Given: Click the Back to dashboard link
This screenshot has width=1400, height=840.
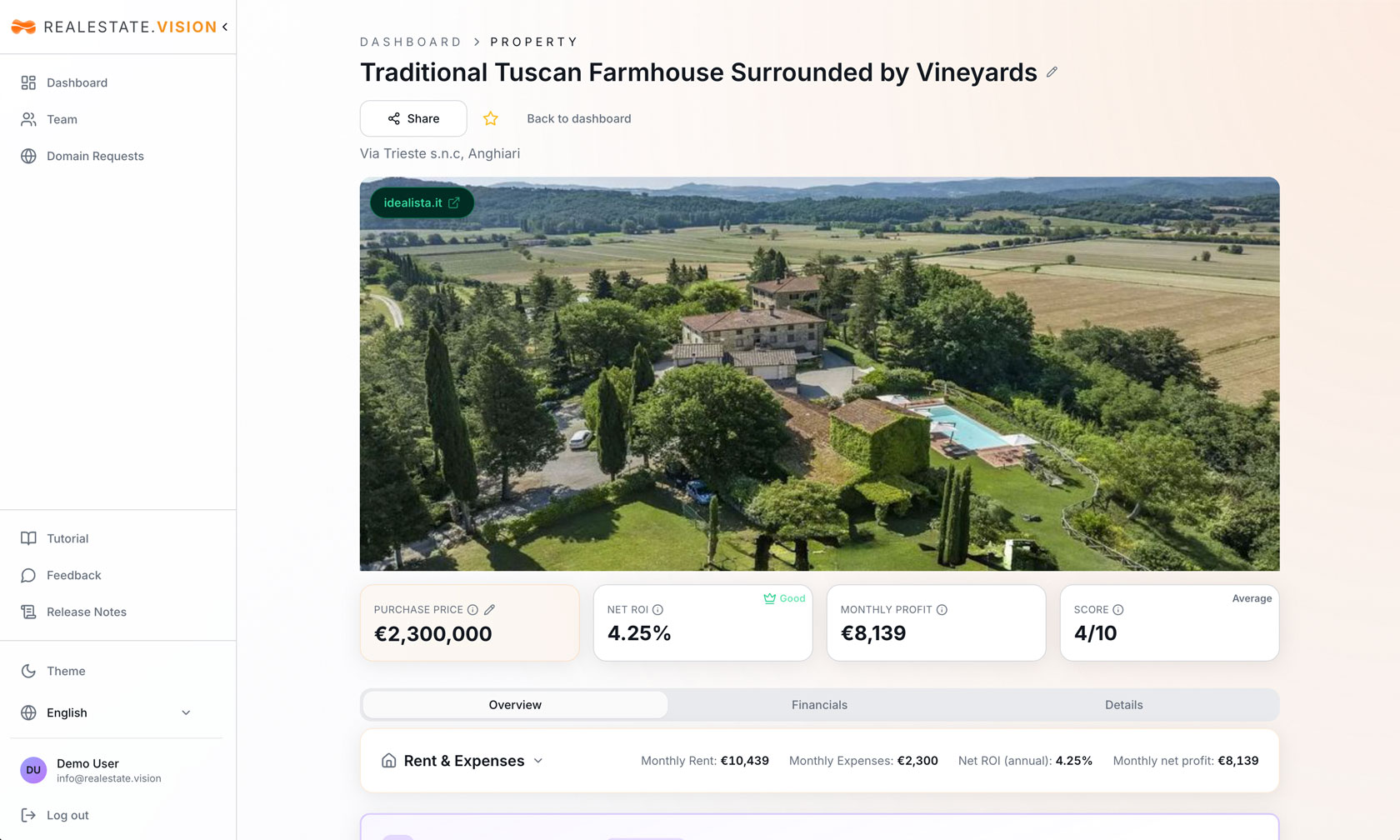Looking at the screenshot, I should click(578, 119).
